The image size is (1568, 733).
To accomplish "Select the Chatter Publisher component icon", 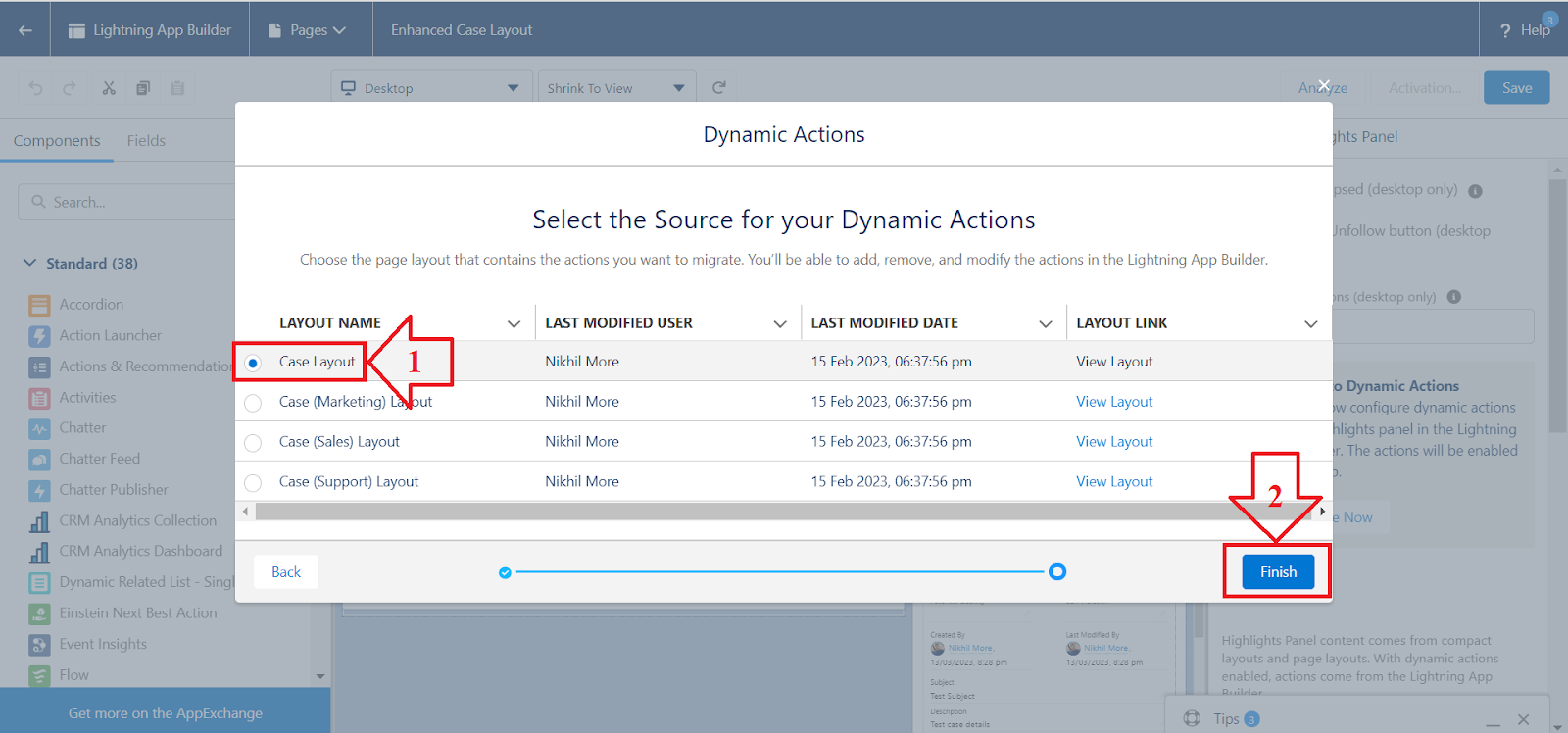I will [39, 490].
